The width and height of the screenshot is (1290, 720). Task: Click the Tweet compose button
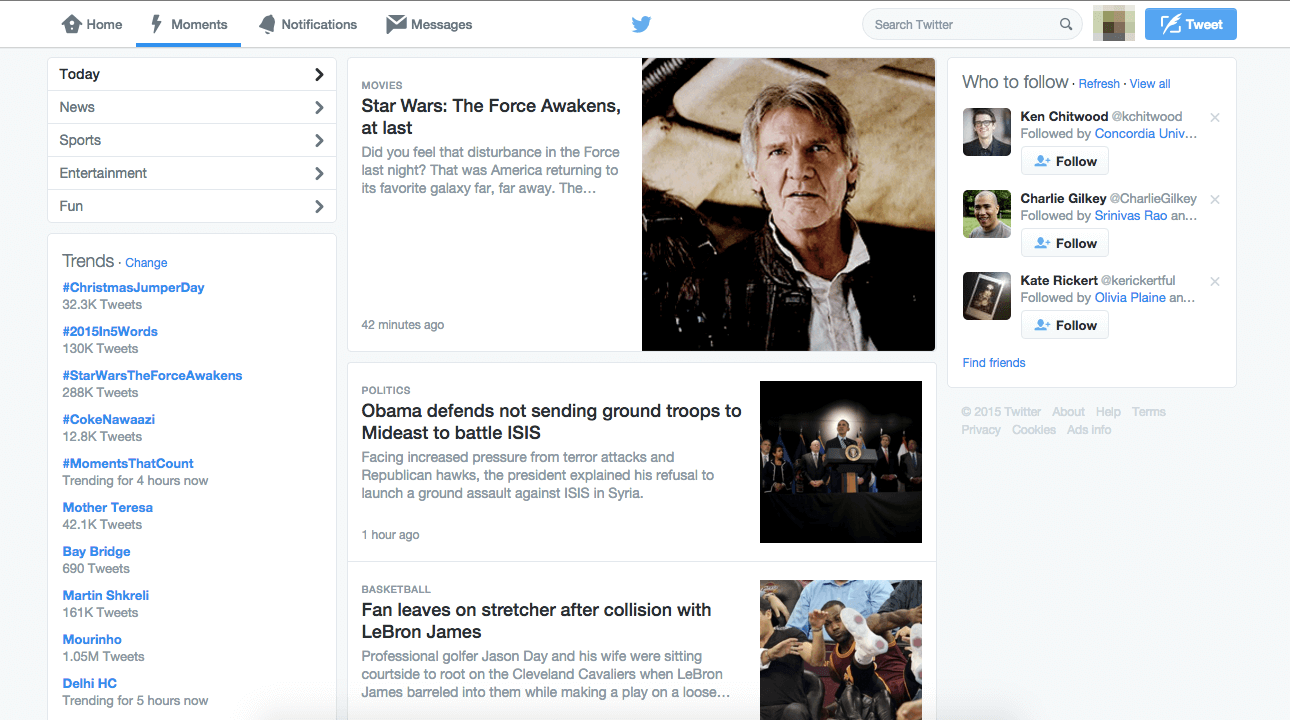1191,24
